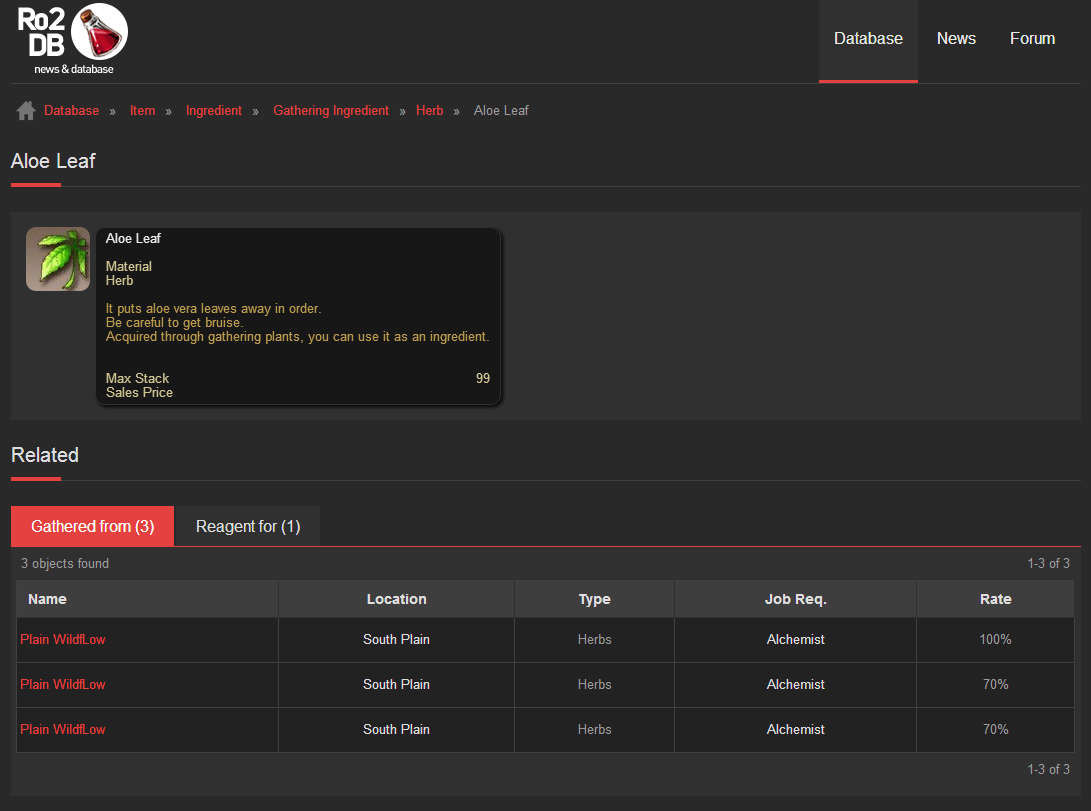Viewport: 1091px width, 811px height.
Task: Follow the Database breadcrumb link
Action: coord(72,111)
